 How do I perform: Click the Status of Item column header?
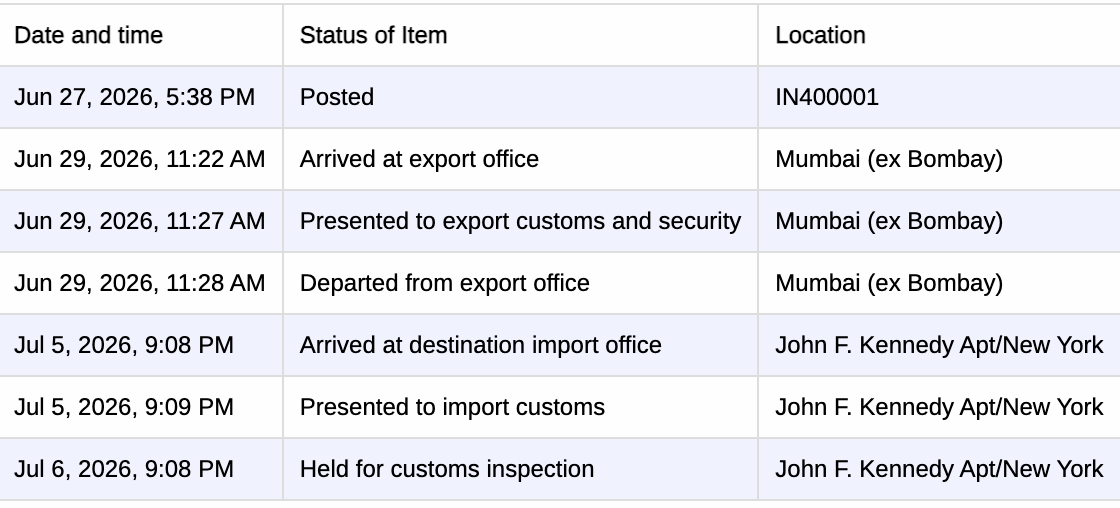[x=374, y=35]
